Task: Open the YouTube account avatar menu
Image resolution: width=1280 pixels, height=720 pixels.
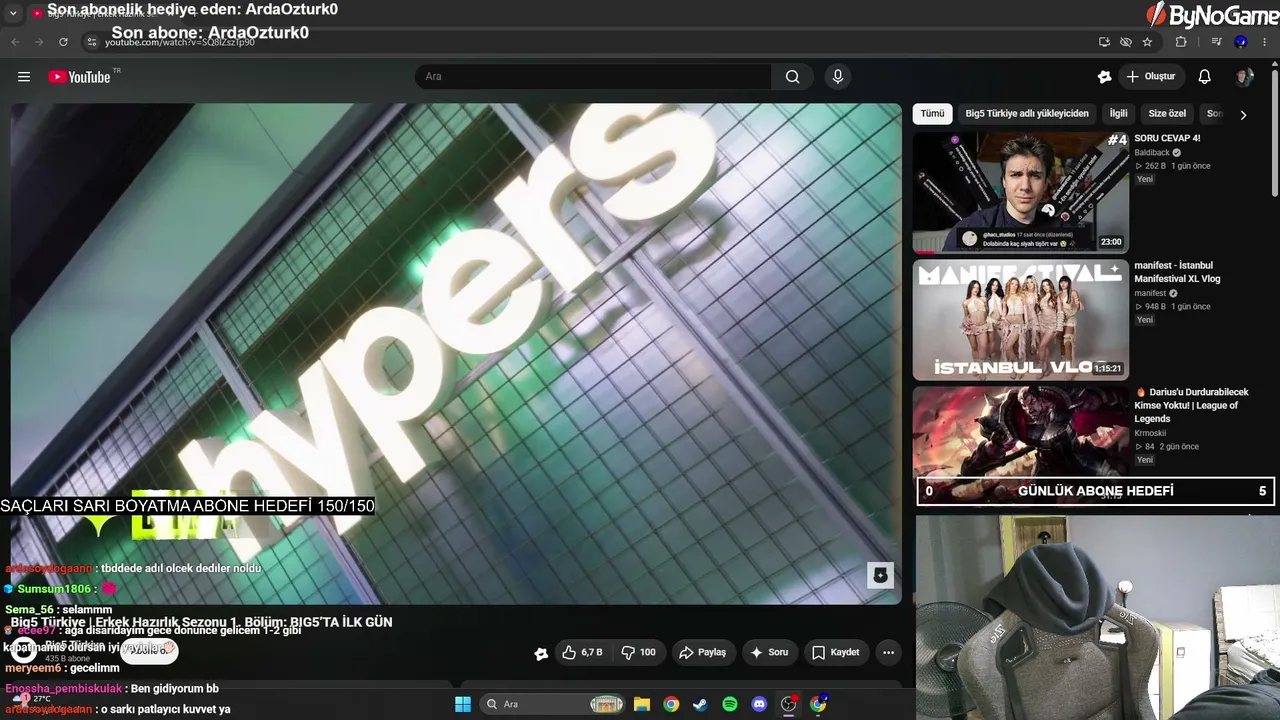Action: click(x=1244, y=77)
